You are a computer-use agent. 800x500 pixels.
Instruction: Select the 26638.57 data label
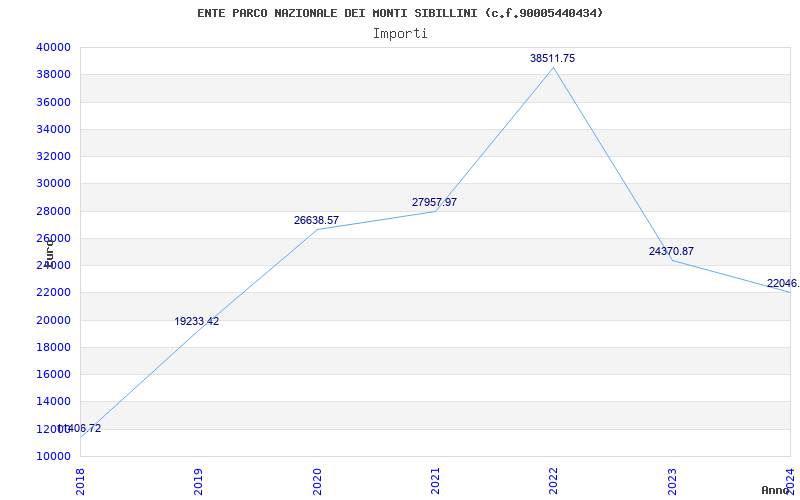click(x=316, y=220)
